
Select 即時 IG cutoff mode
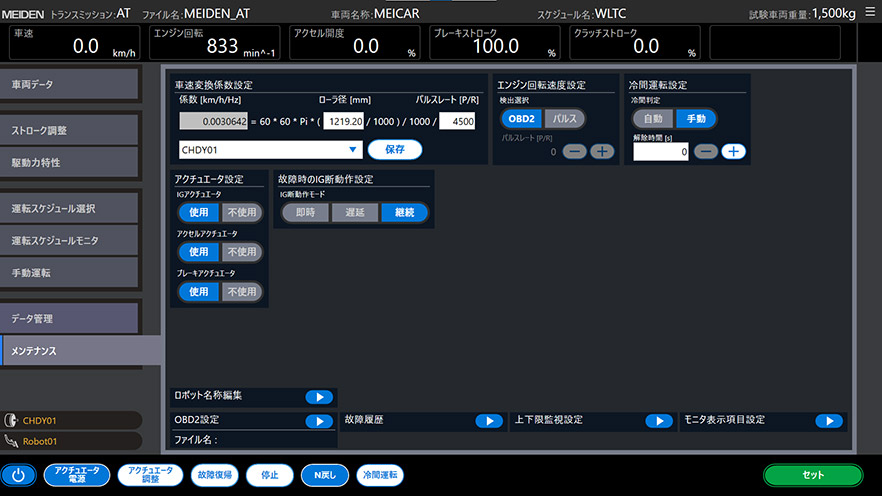305,213
